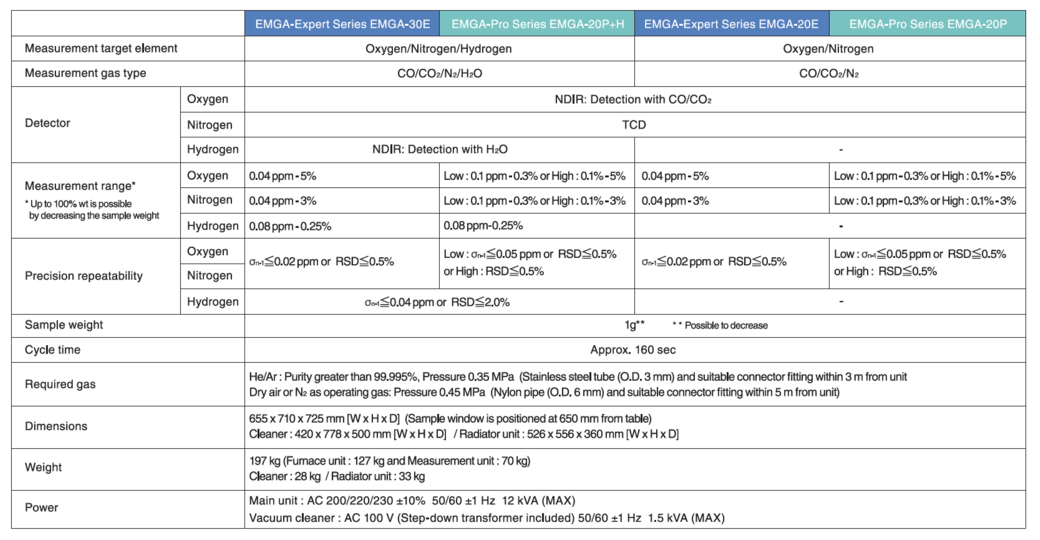
Task: Click EMGA-20P+H hydrogen range '0.08 ppm-0.25%'
Action: (x=483, y=226)
